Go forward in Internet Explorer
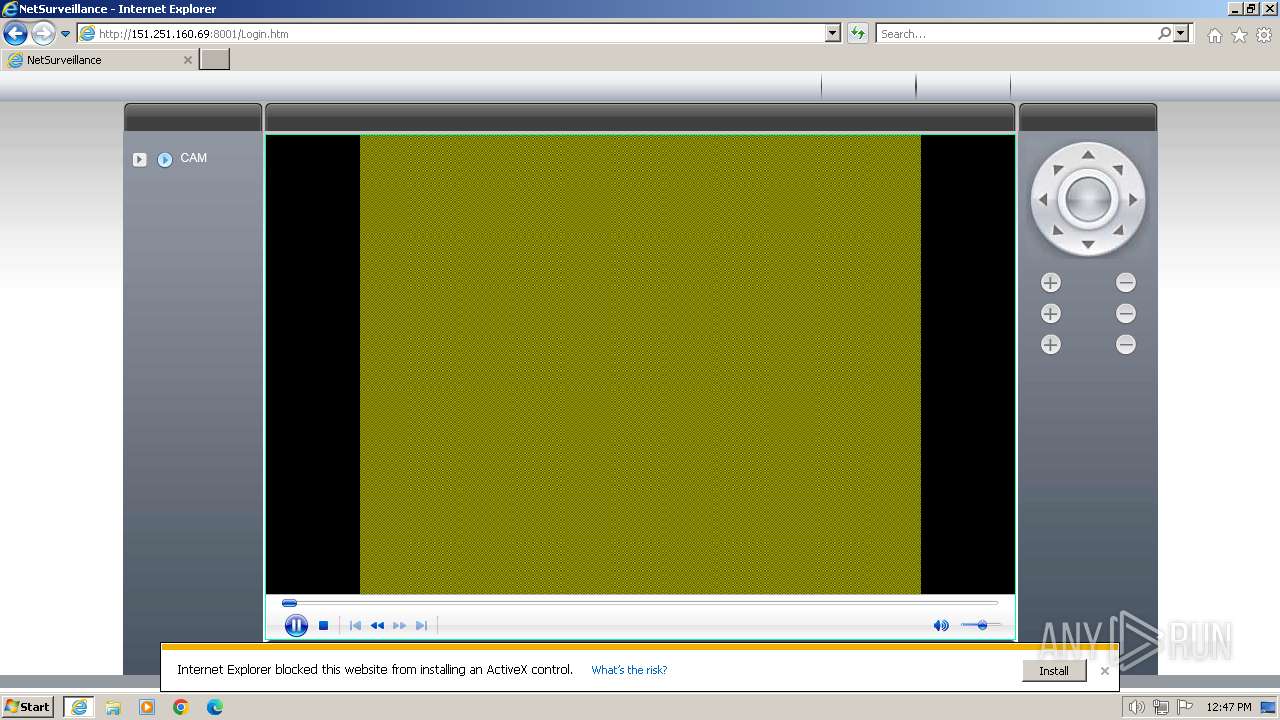The image size is (1280, 720). [42, 33]
